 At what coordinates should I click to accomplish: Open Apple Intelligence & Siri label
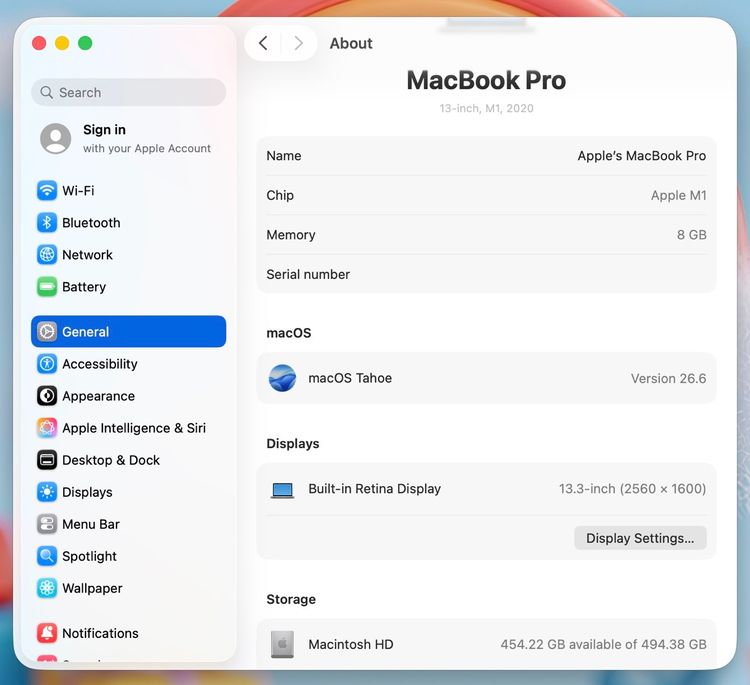[133, 428]
